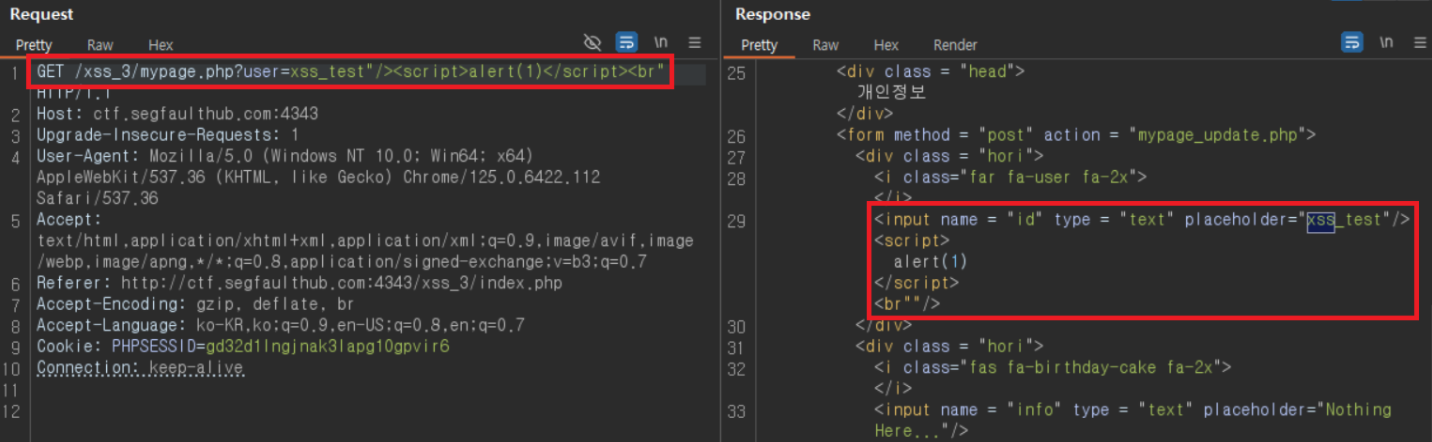Screen dimensions: 1432x442
Task: Click the Response panel title
Action: click(x=773, y=14)
